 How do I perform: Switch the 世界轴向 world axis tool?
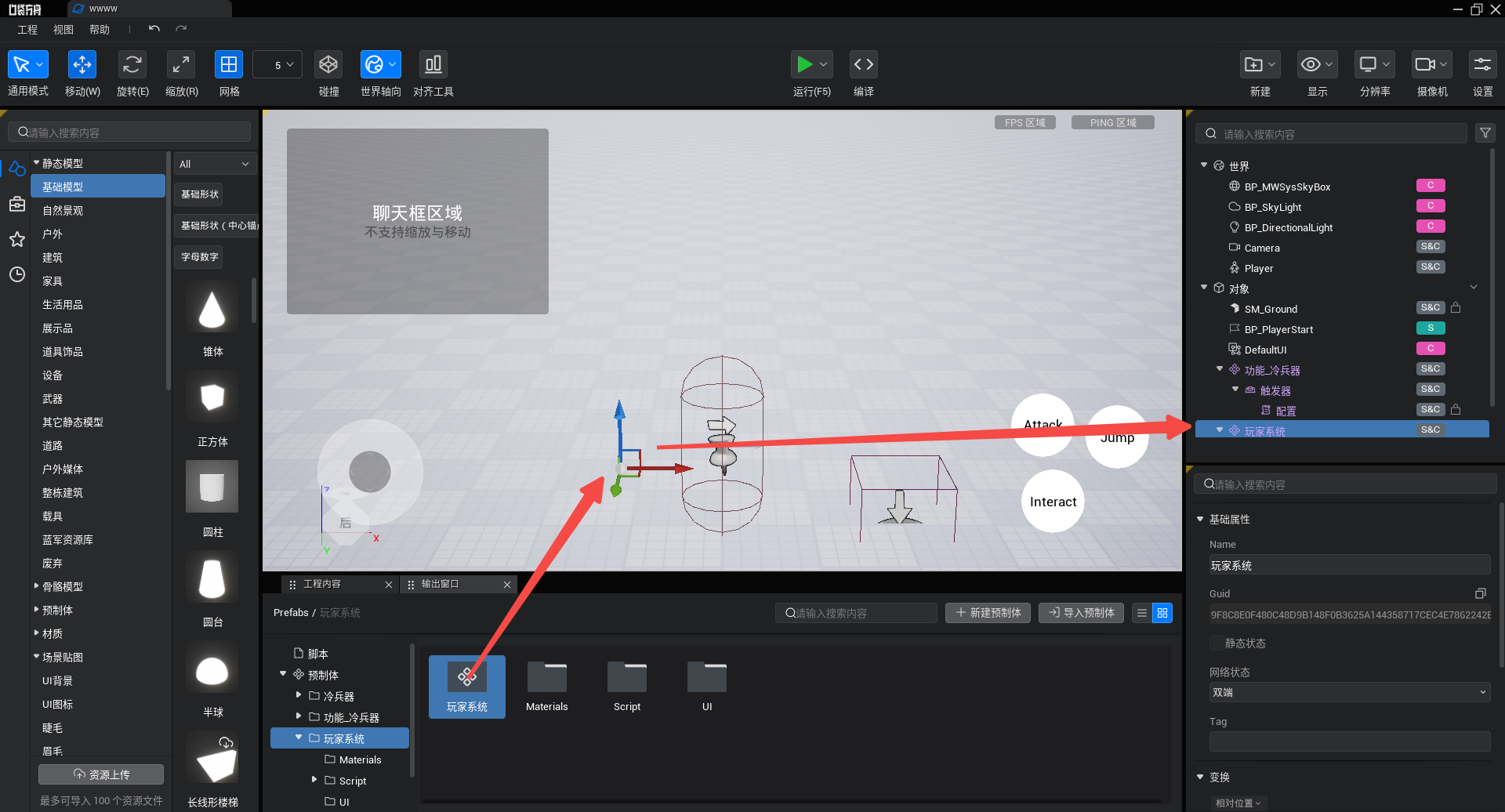[x=380, y=64]
